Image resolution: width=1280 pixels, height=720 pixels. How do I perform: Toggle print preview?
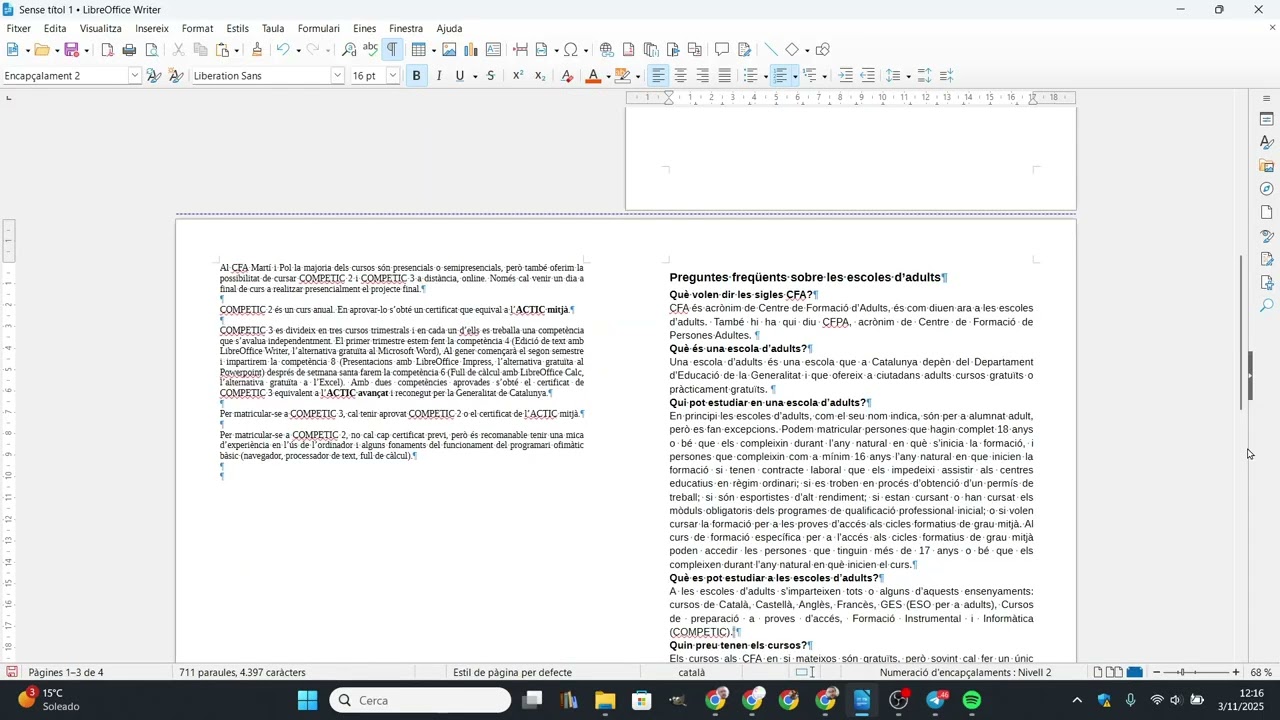pyautogui.click(x=152, y=50)
